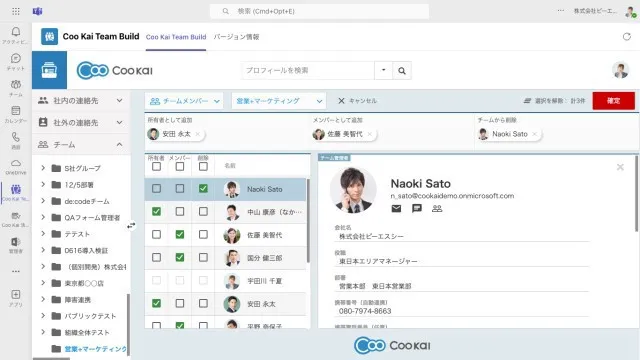The image size is (640, 360).
Task: Click 選択を解除 clear selection button
Action: (554, 101)
